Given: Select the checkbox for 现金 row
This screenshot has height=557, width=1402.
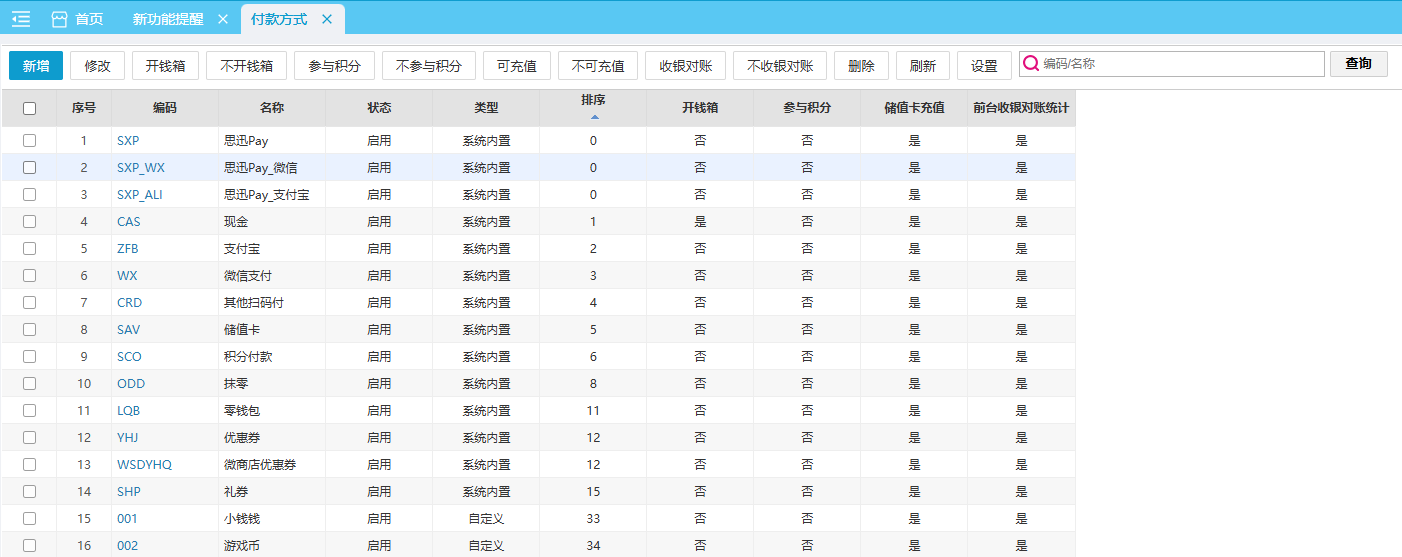Looking at the screenshot, I should pos(29,222).
